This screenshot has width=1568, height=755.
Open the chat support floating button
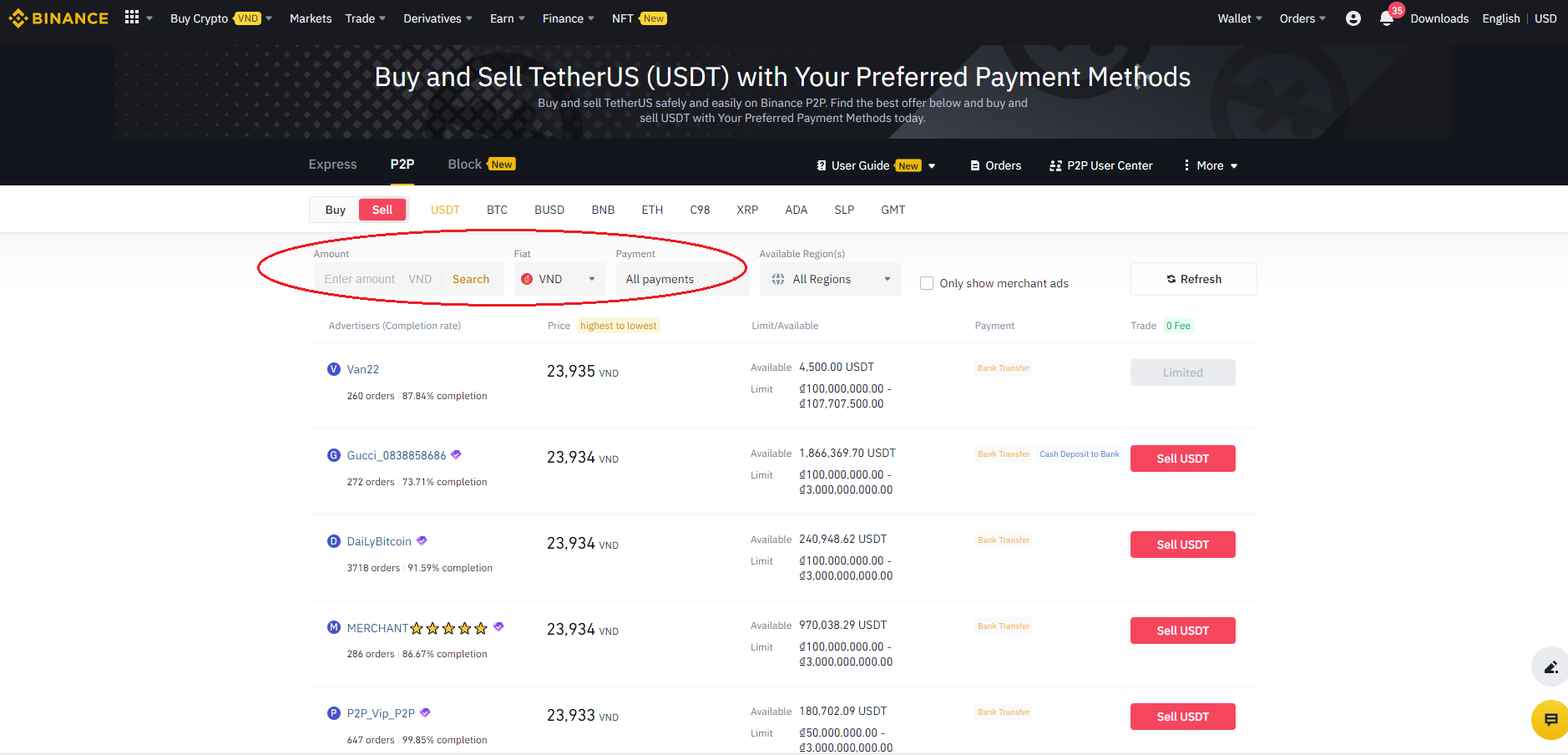pos(1550,720)
